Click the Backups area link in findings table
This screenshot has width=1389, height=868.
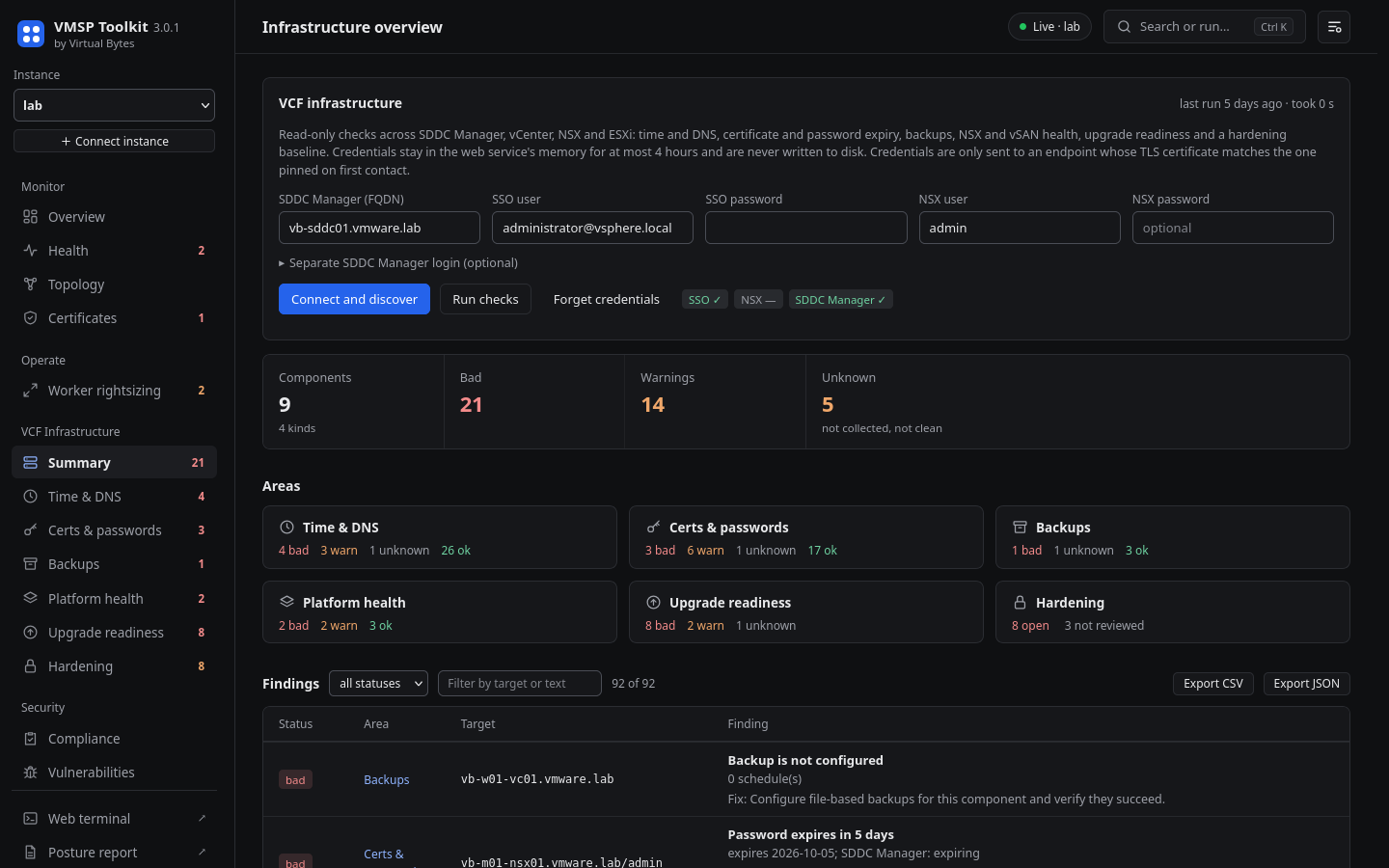click(387, 779)
